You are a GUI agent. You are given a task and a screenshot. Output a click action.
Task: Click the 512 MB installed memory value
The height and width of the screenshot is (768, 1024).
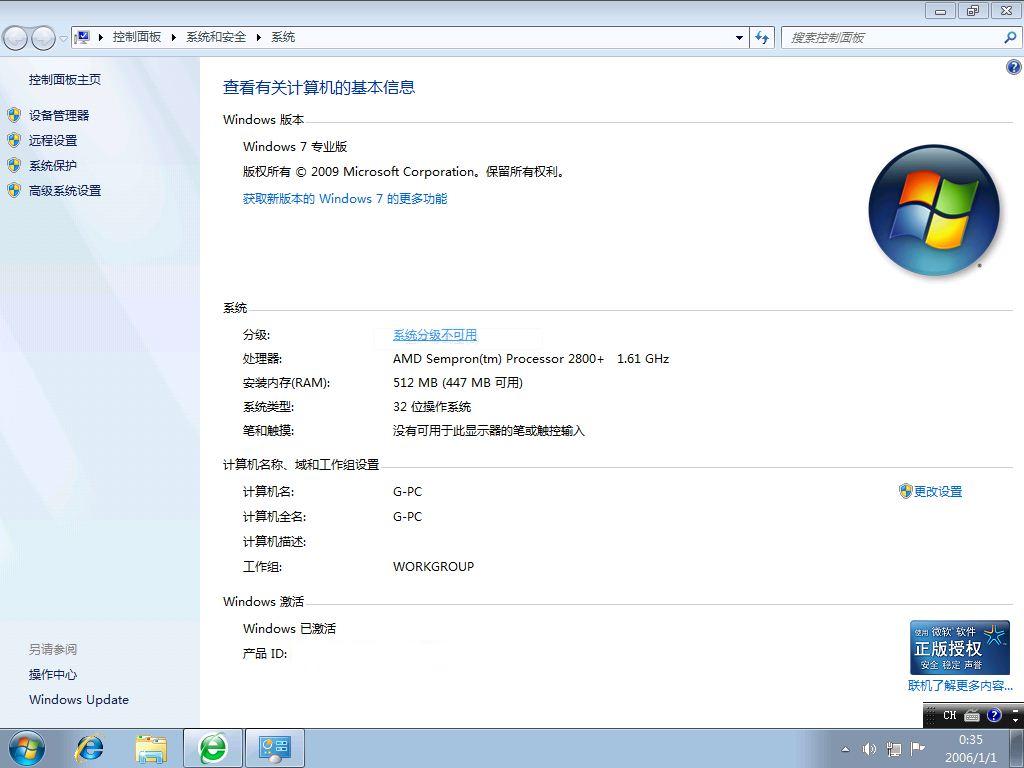point(458,383)
